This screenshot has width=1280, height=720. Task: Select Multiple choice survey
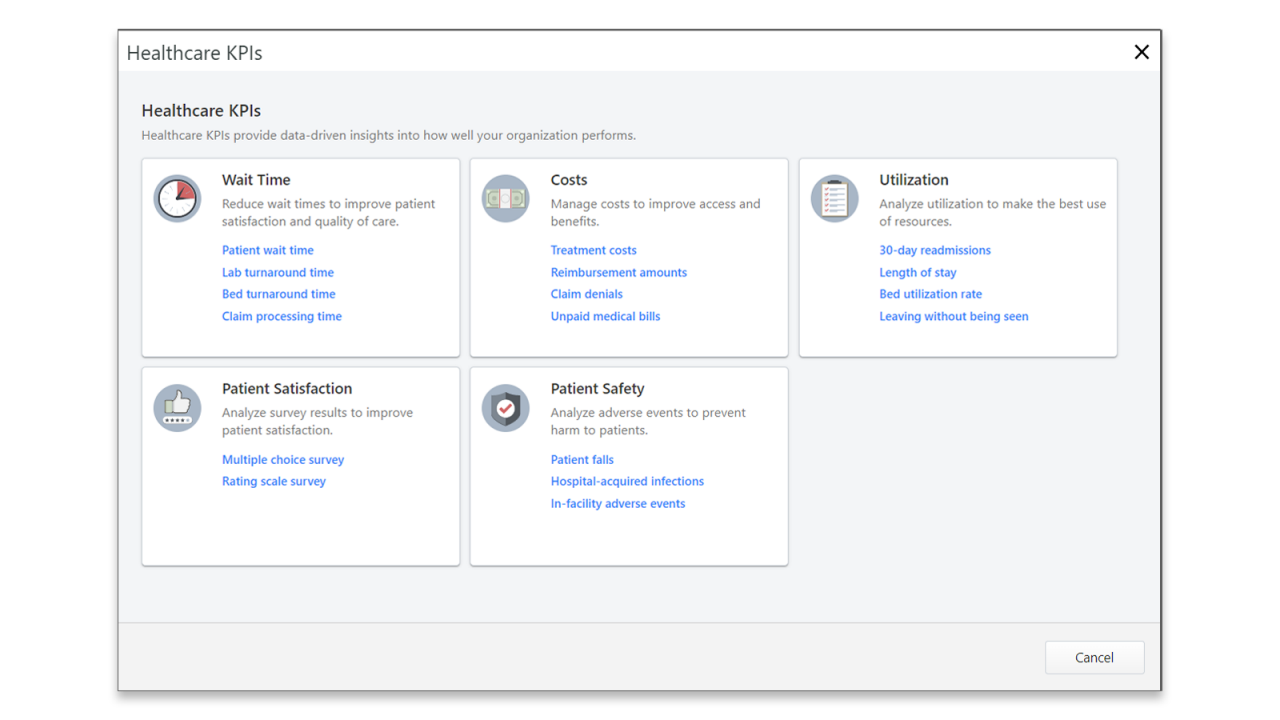pyautogui.click(x=283, y=459)
